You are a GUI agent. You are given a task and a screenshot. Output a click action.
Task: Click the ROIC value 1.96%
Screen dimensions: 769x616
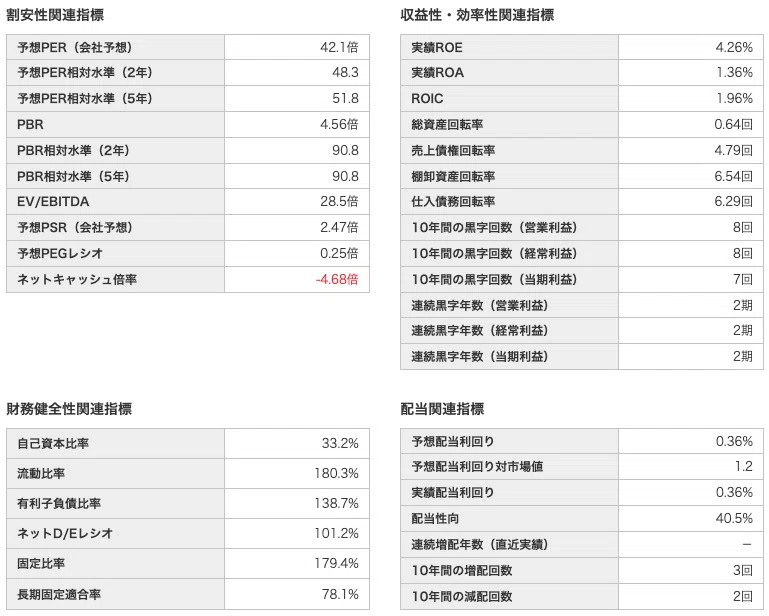(734, 99)
